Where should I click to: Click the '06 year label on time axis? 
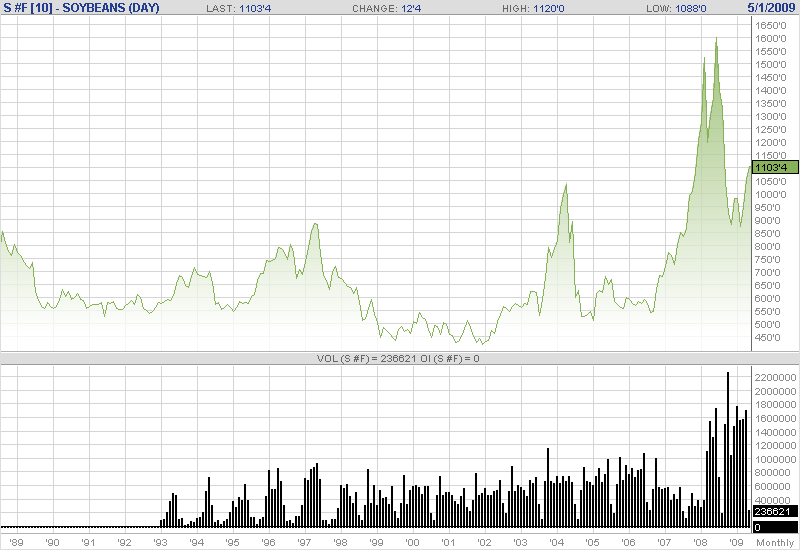click(629, 542)
